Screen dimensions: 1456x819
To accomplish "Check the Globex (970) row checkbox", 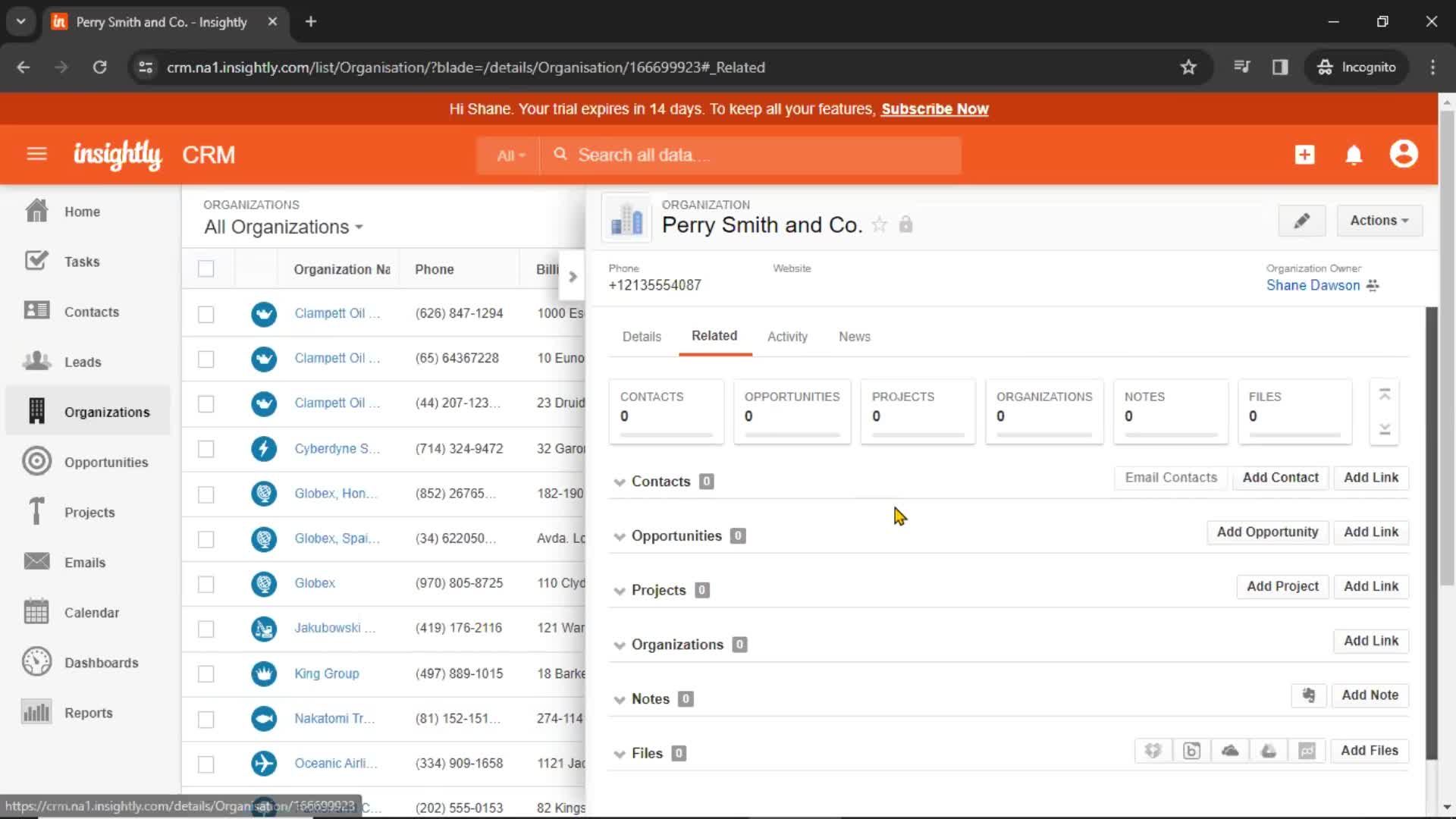I will coord(206,584).
